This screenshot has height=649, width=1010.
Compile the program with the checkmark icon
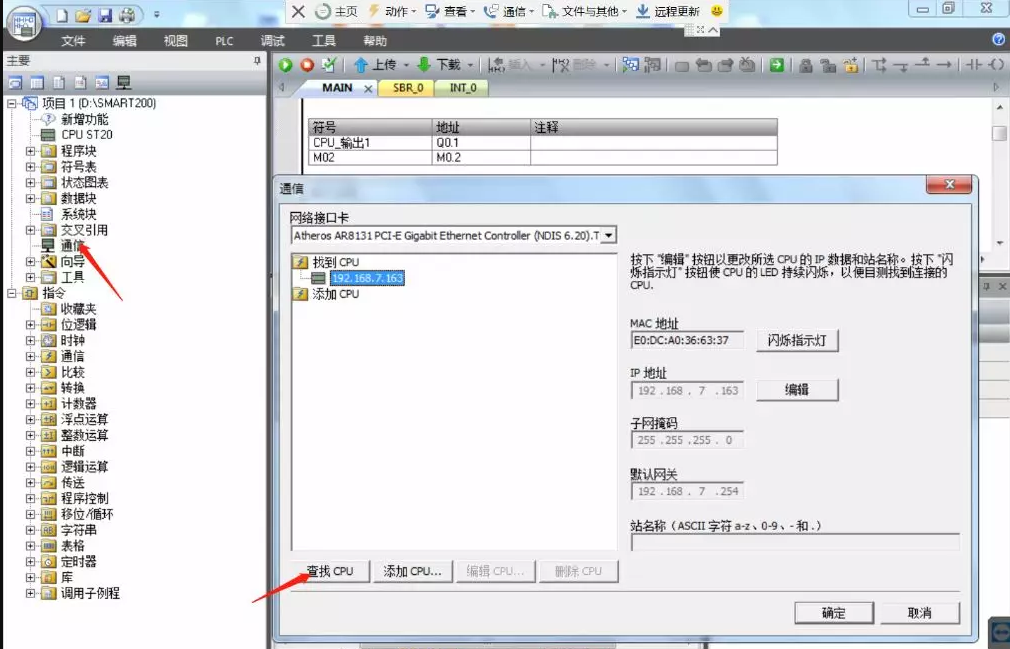point(329,65)
